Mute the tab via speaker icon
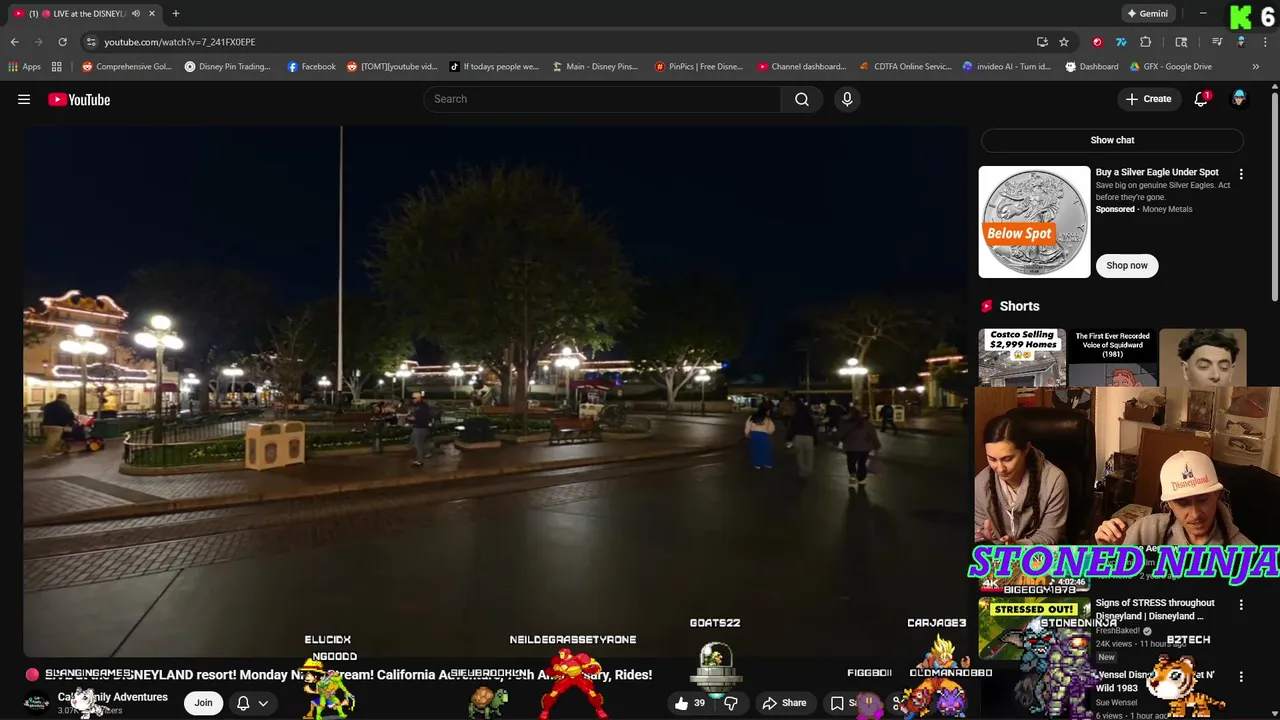The image size is (1280, 720). pyautogui.click(x=135, y=14)
